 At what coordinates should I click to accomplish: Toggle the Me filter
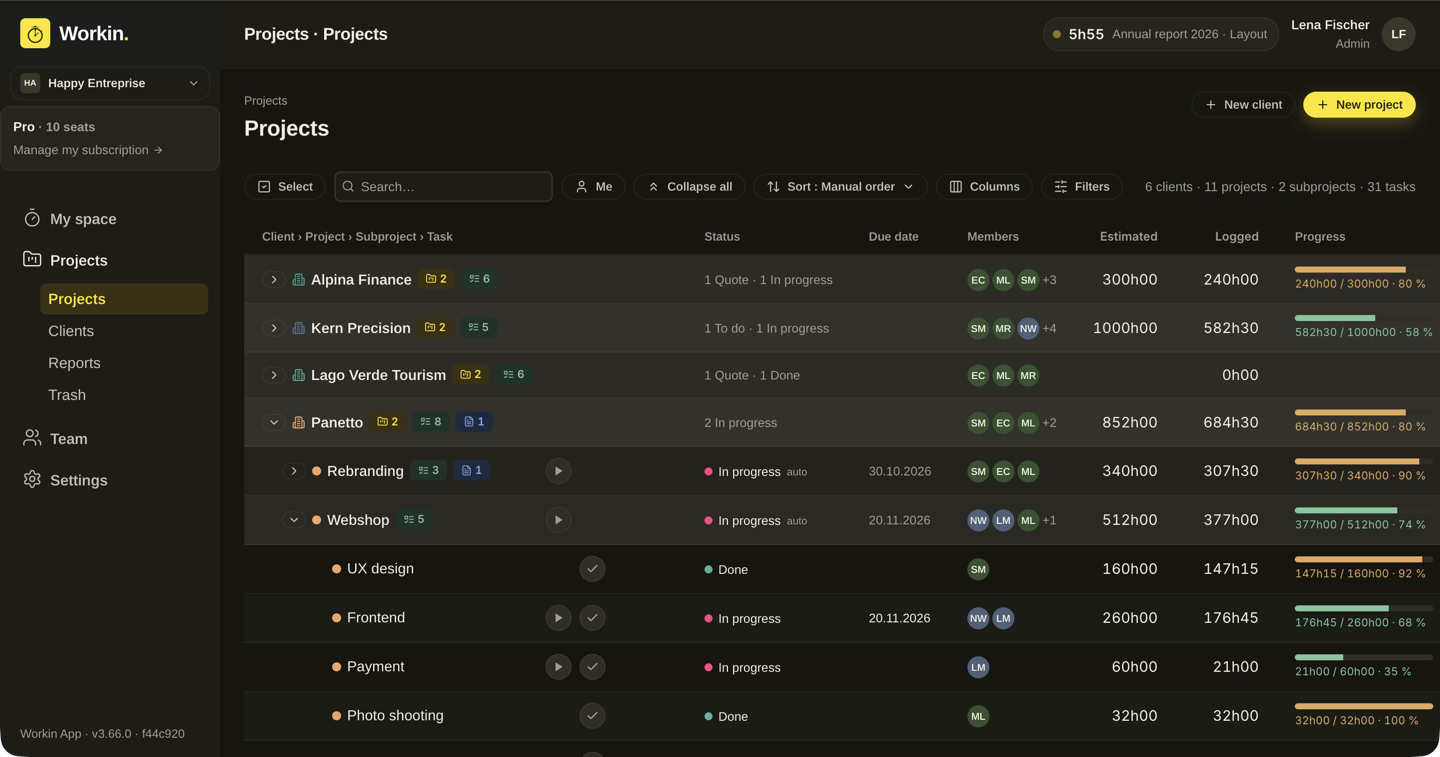594,187
